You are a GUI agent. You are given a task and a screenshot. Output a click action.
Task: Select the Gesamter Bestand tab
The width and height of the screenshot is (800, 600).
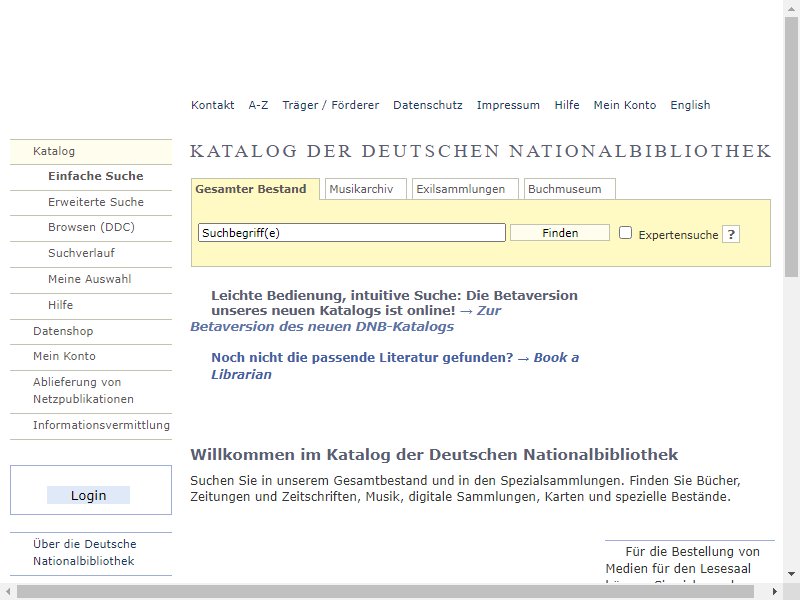(x=255, y=189)
